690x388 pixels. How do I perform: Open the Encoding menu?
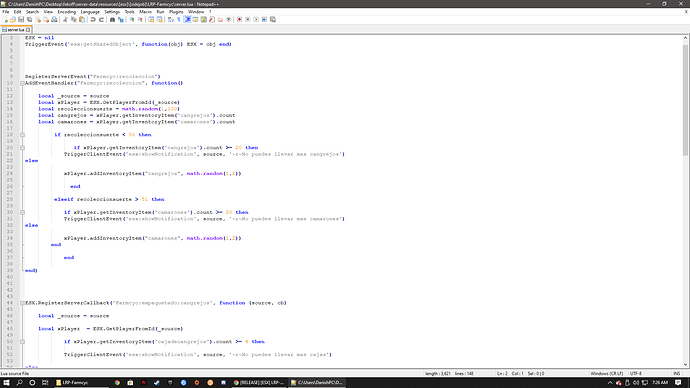66,12
